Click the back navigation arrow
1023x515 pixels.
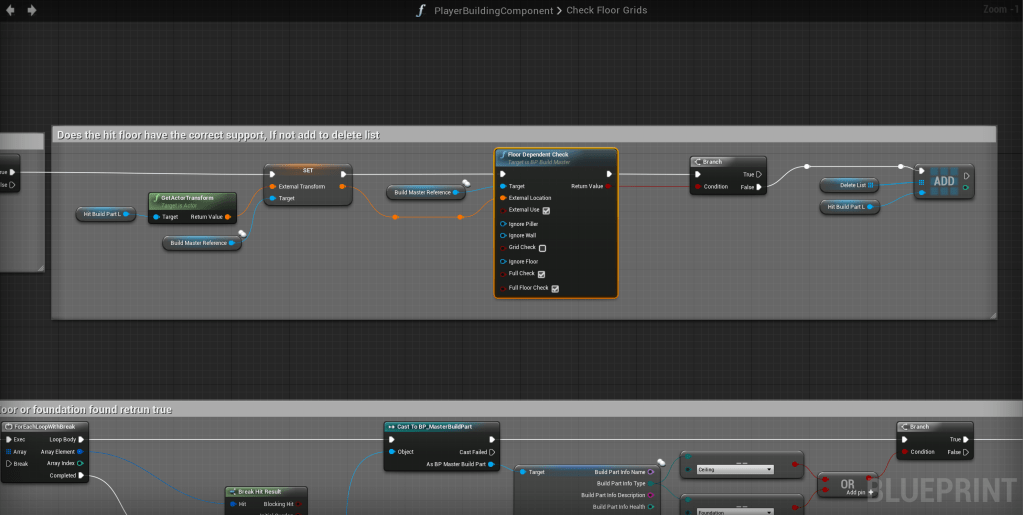click(x=12, y=10)
